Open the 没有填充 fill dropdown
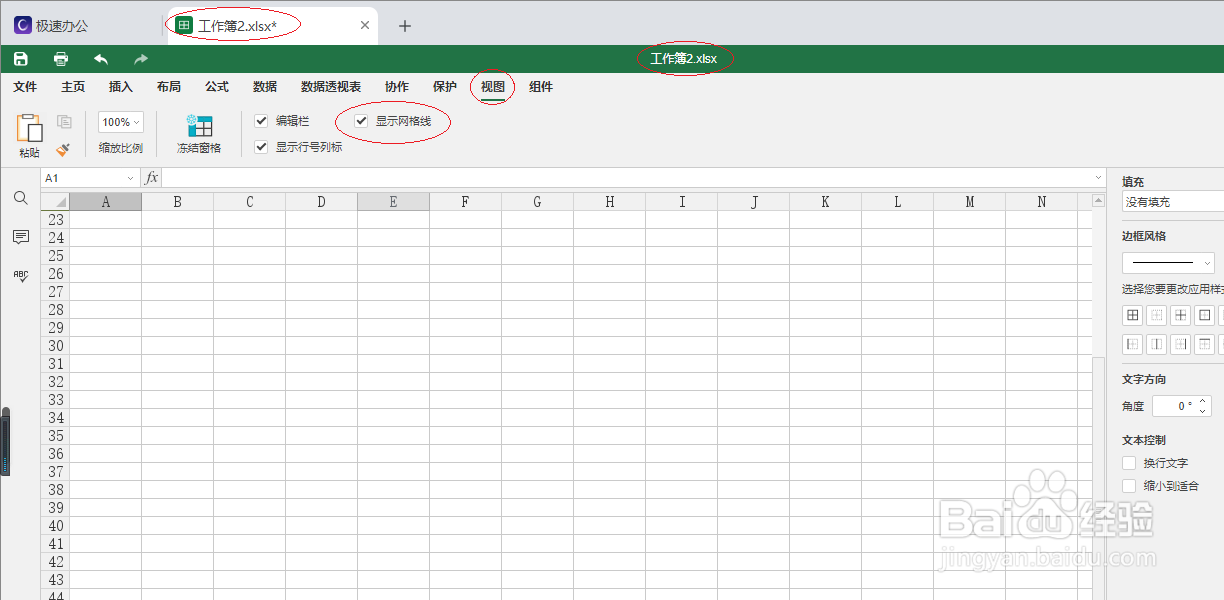 pos(1173,202)
